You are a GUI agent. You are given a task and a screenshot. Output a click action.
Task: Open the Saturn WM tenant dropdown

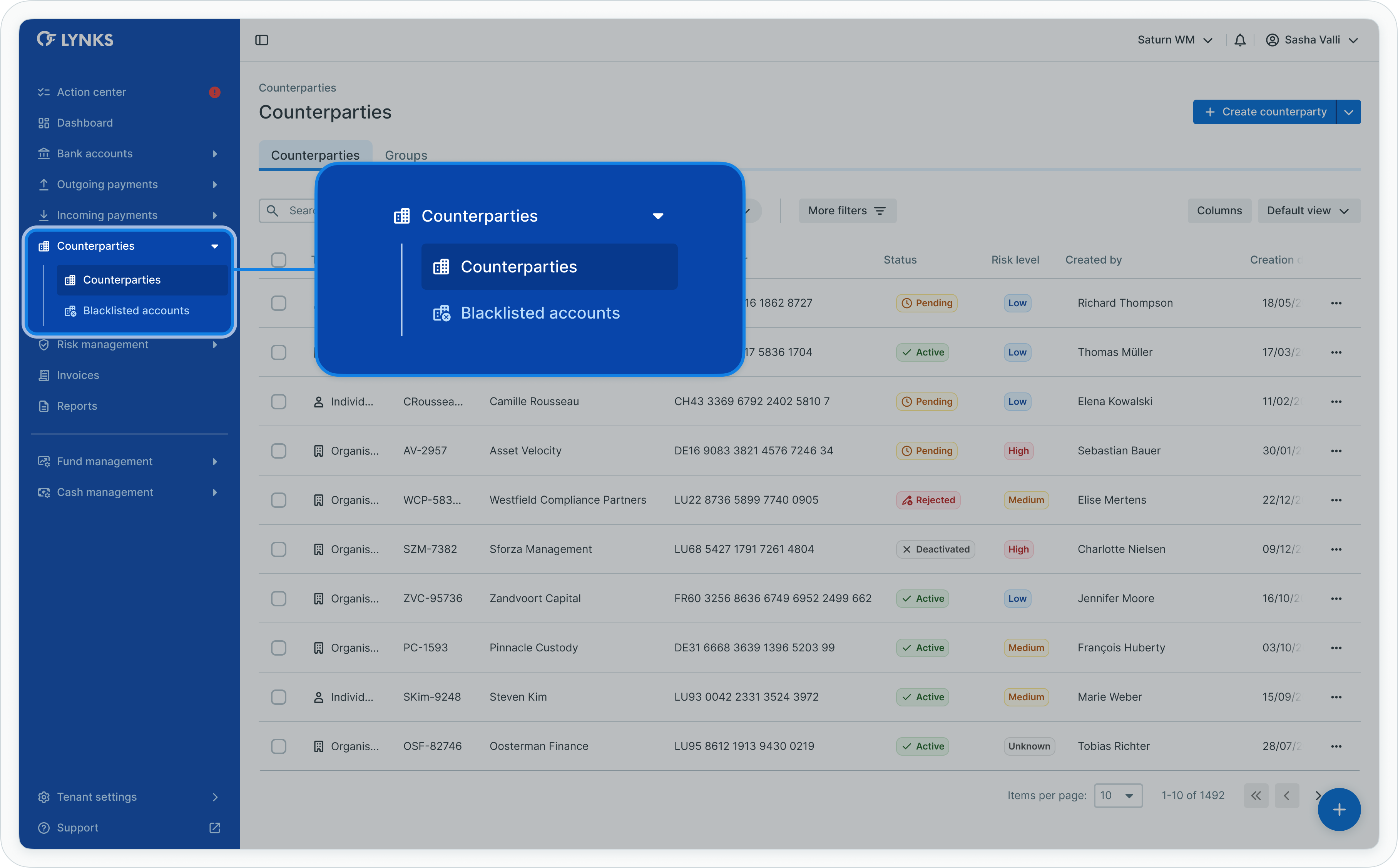coord(1175,40)
